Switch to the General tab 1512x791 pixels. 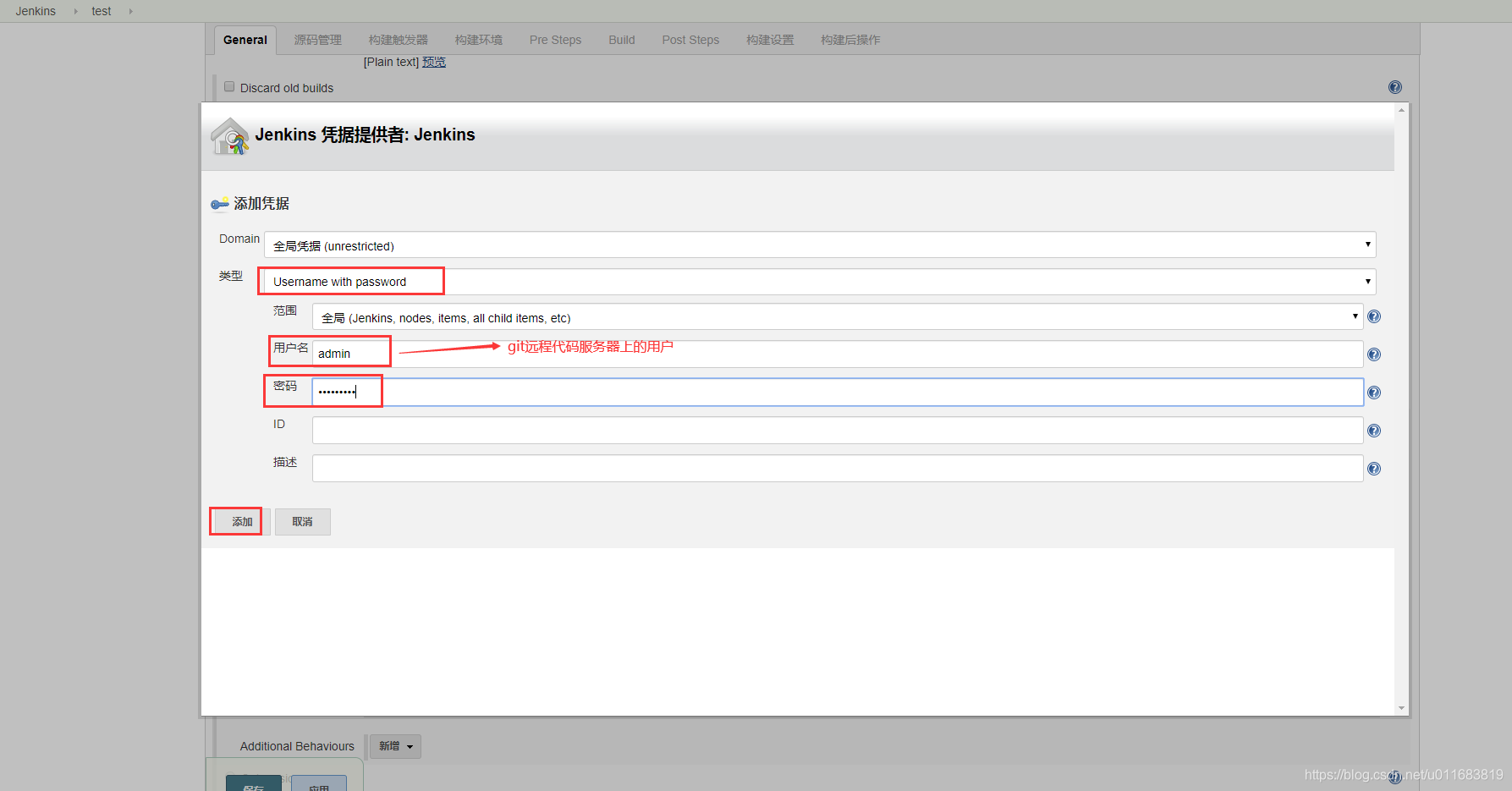pyautogui.click(x=245, y=40)
